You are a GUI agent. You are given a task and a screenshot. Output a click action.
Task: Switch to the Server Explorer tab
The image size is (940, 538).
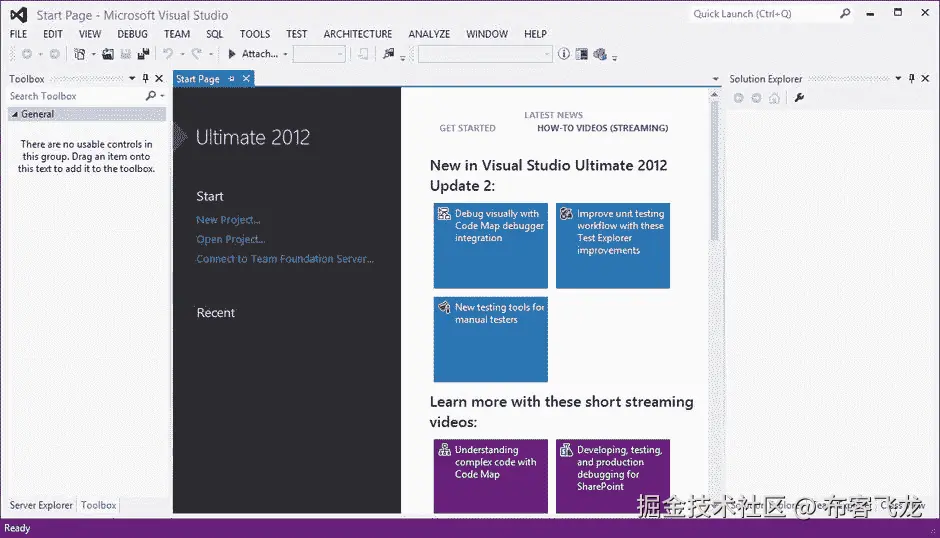(x=41, y=505)
